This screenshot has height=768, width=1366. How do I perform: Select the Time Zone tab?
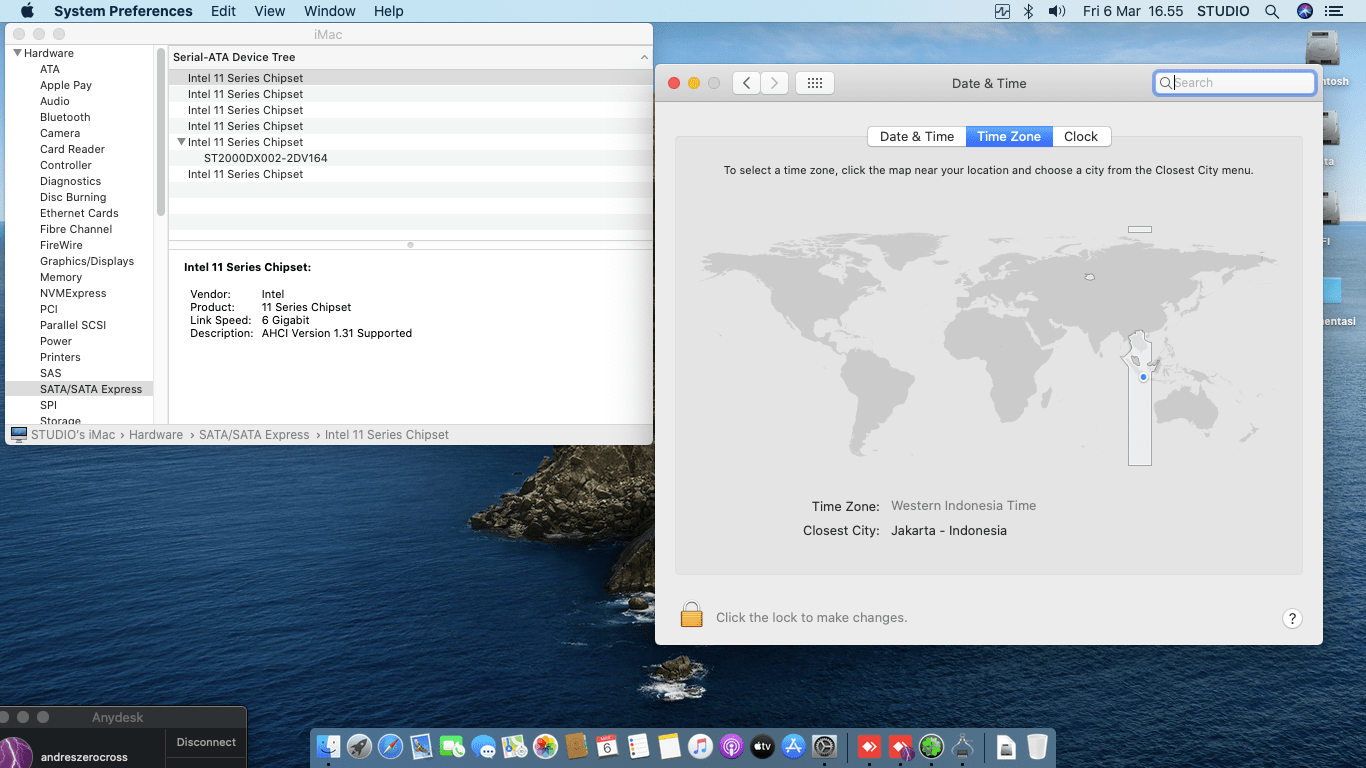coord(1009,136)
